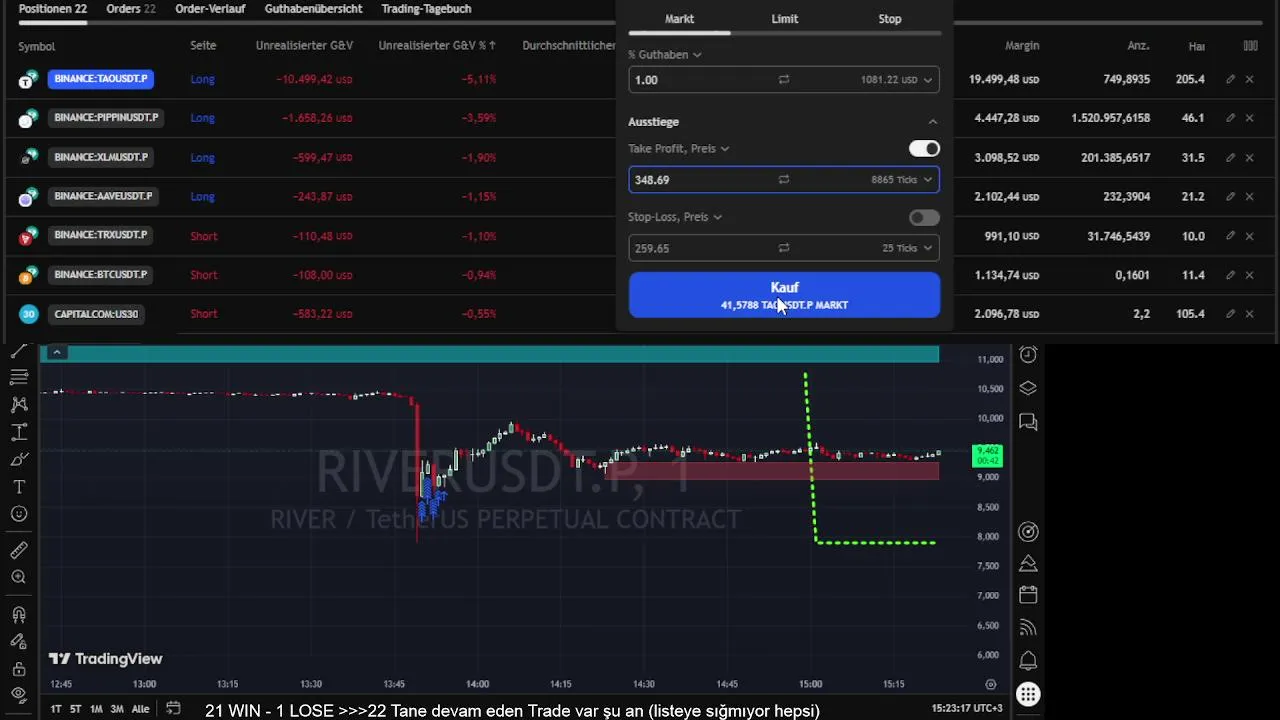The image size is (1280, 720).
Task: Open chart scale settings gear
Action: click(x=991, y=684)
